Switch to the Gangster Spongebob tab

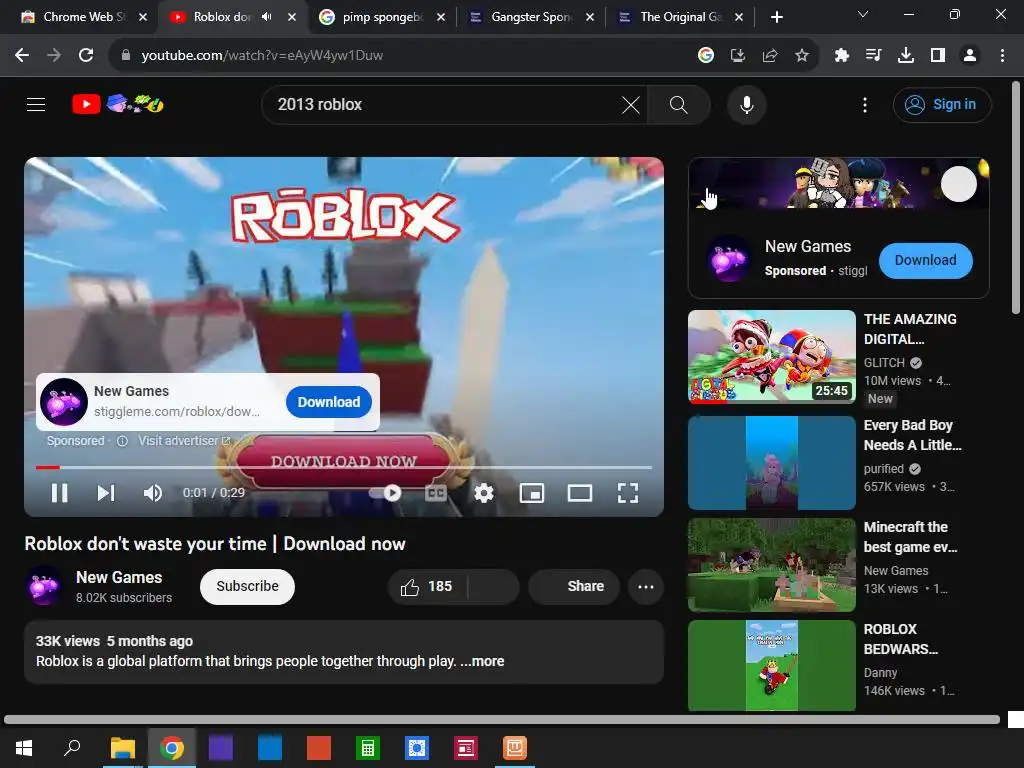pyautogui.click(x=532, y=17)
